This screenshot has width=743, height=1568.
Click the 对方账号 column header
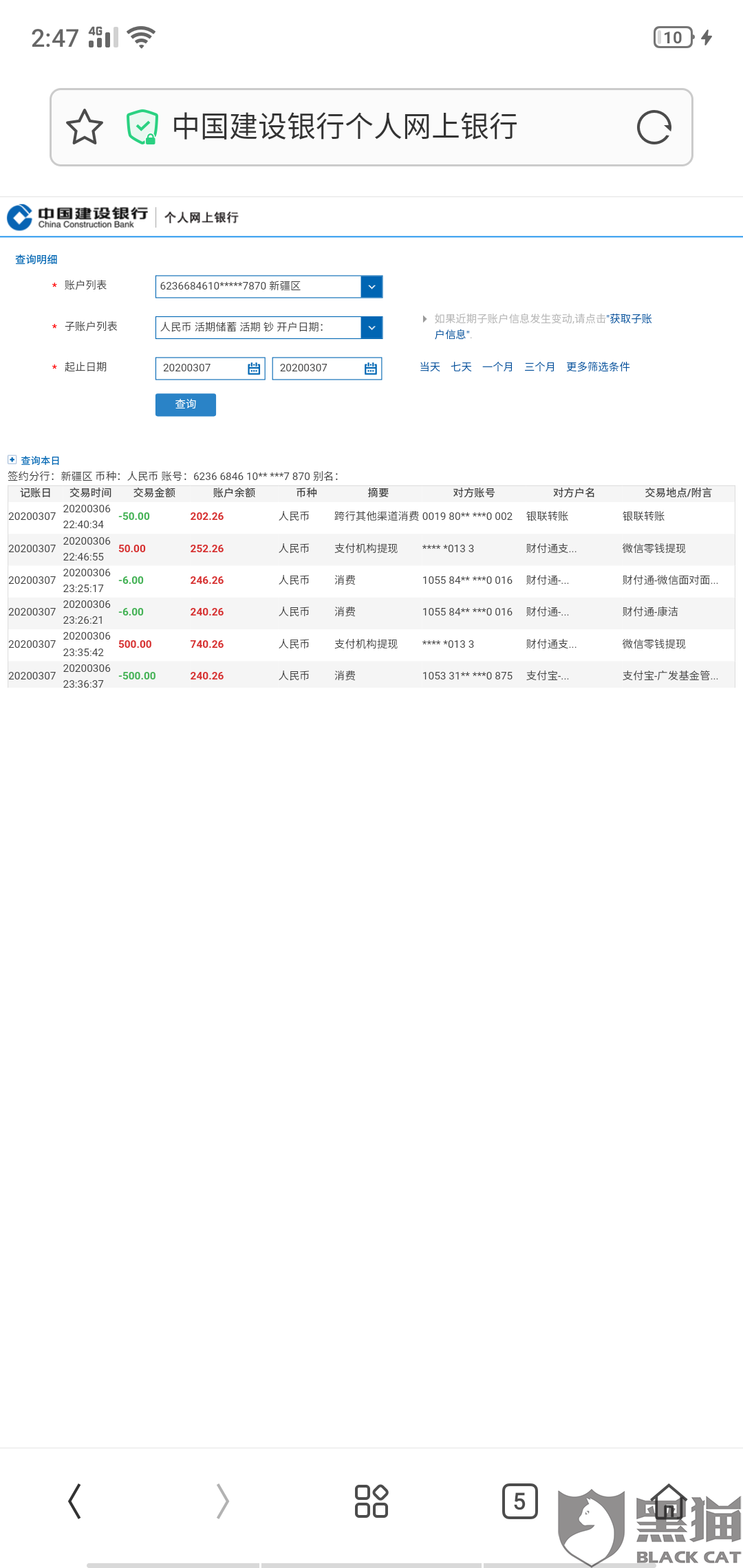473,492
